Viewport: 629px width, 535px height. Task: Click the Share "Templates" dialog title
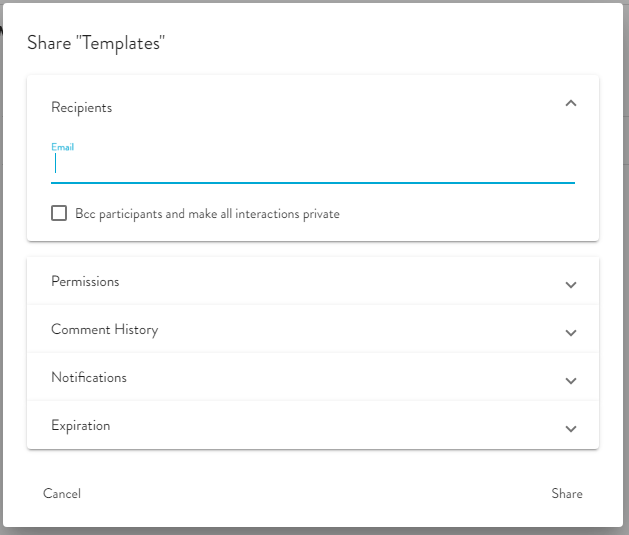(x=96, y=42)
